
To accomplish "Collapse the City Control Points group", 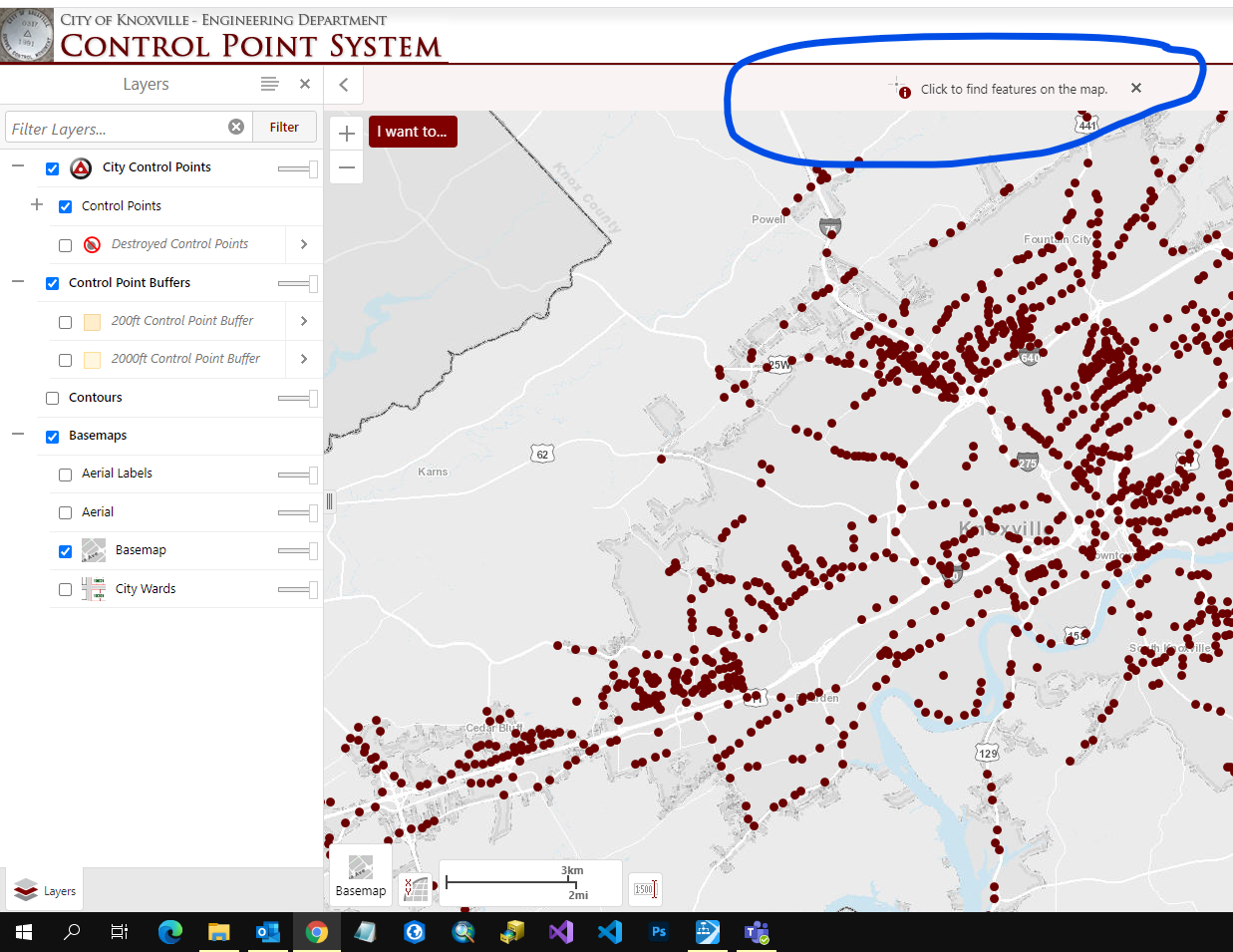I will coord(18,166).
